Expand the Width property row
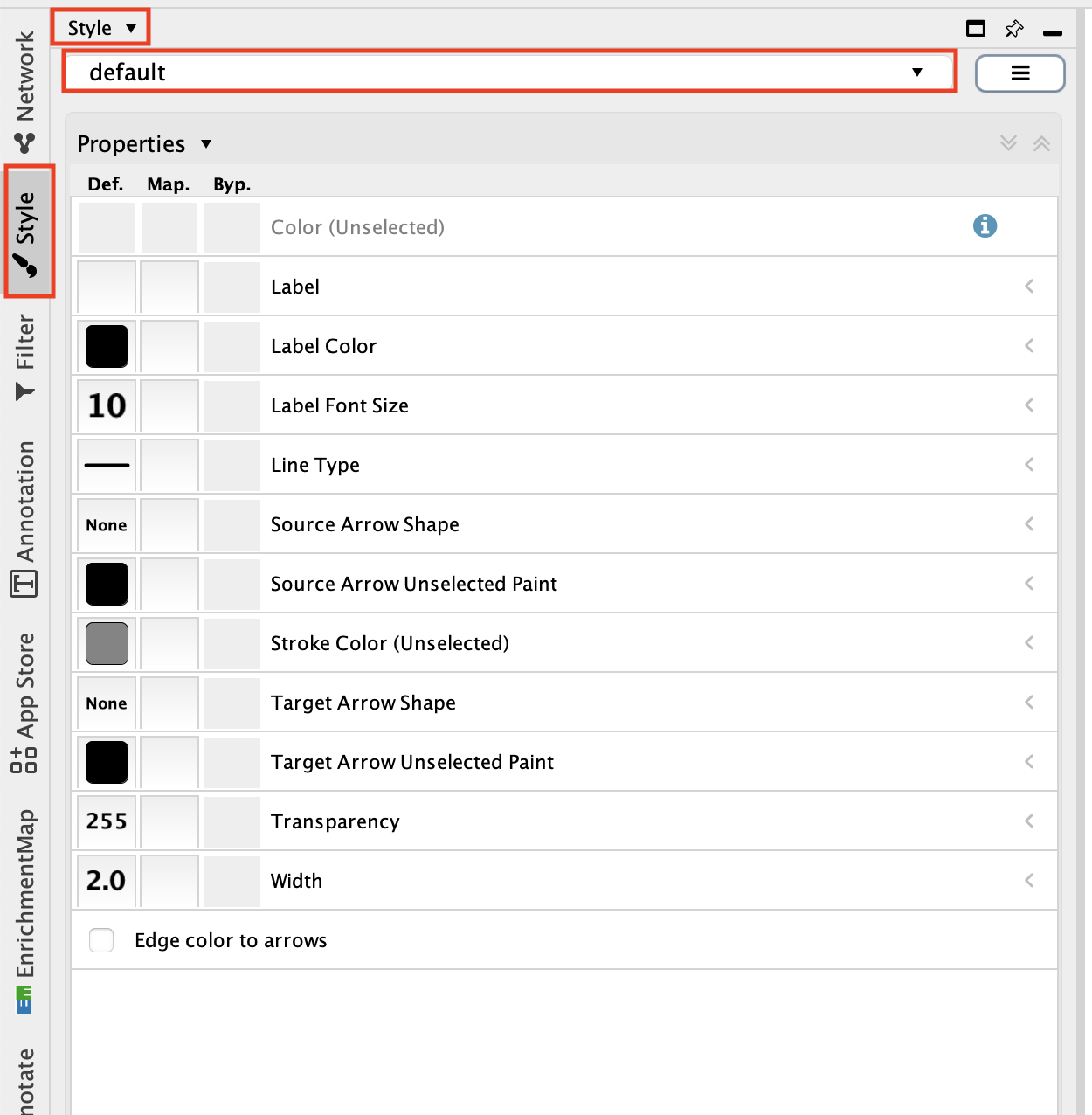1092x1115 pixels. pos(1029,881)
